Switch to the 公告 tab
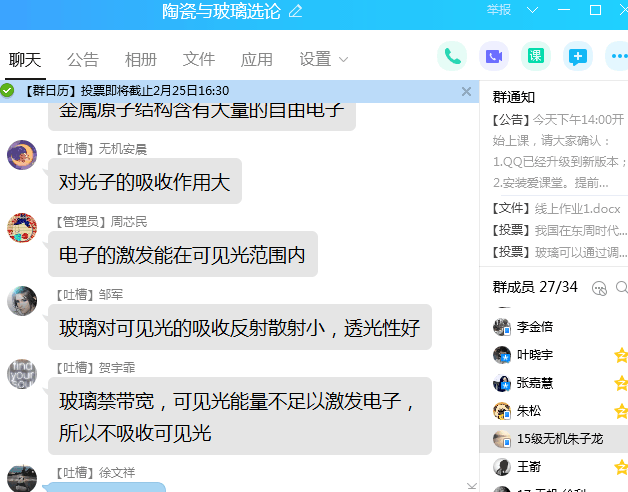Screen dimensions: 628x492 click(83, 59)
